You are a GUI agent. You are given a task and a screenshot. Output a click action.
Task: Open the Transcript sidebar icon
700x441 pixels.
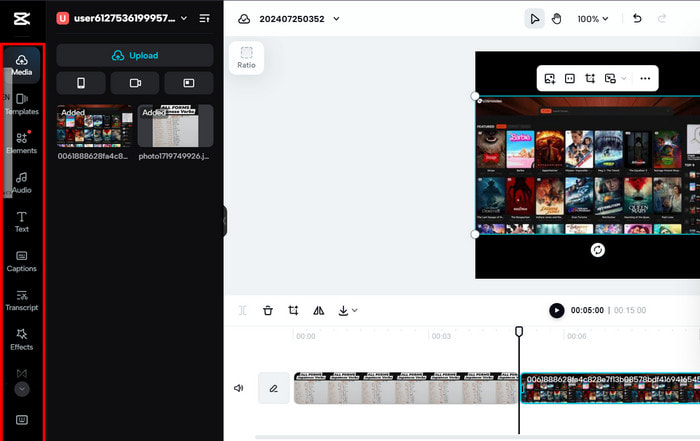(21, 300)
